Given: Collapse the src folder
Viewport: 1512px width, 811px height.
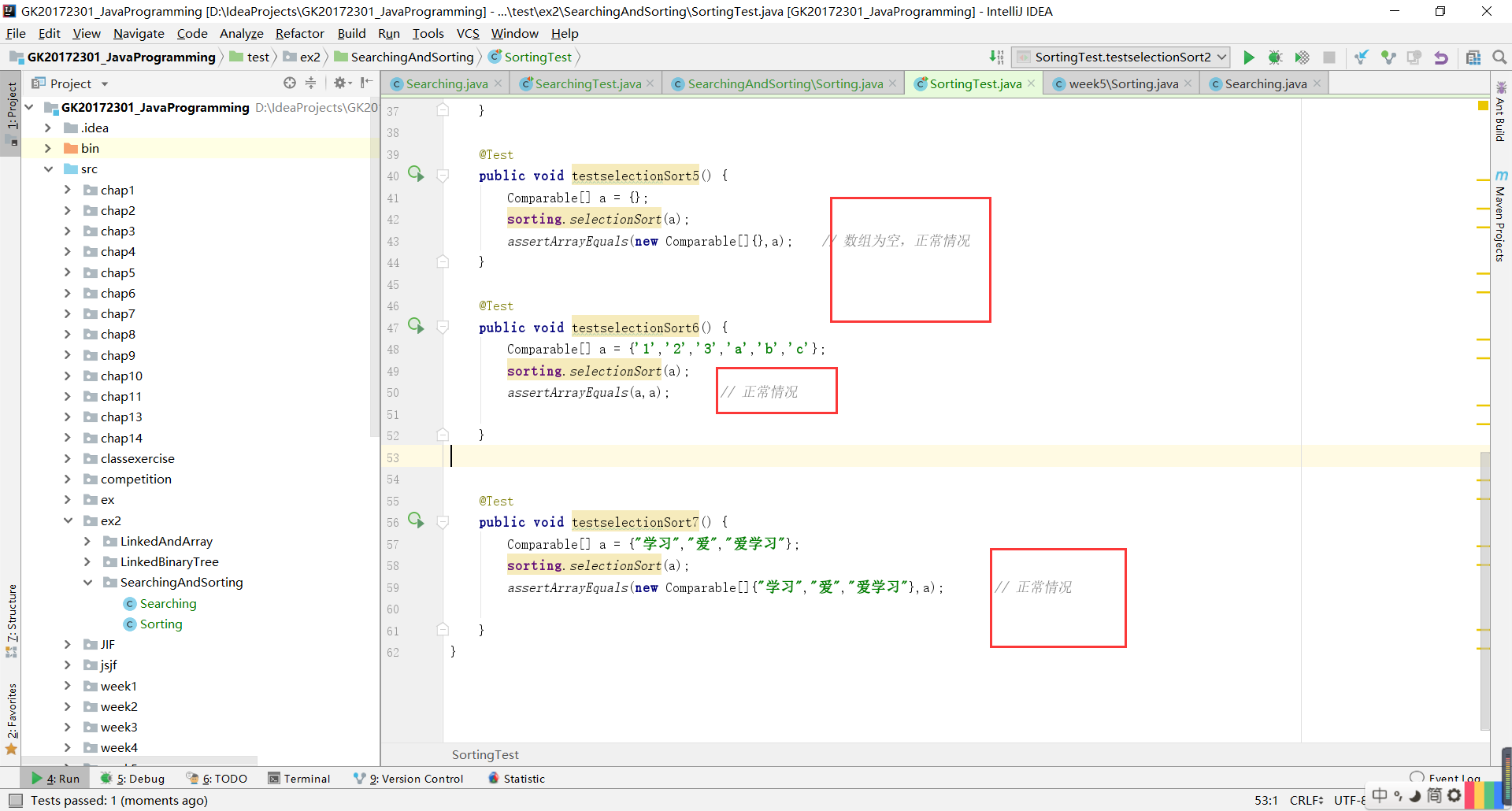Looking at the screenshot, I should tap(48, 168).
